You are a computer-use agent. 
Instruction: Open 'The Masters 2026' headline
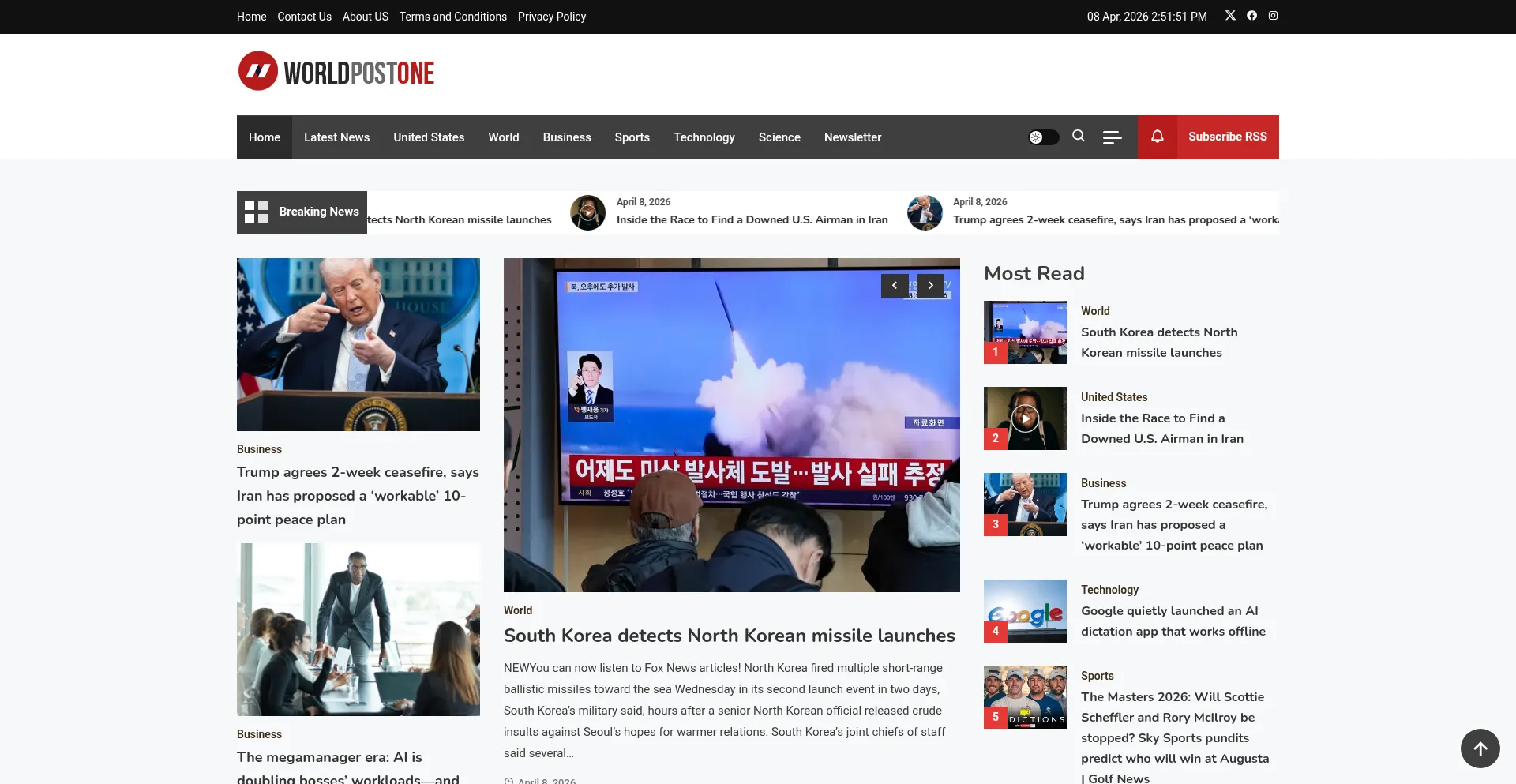coord(1175,737)
